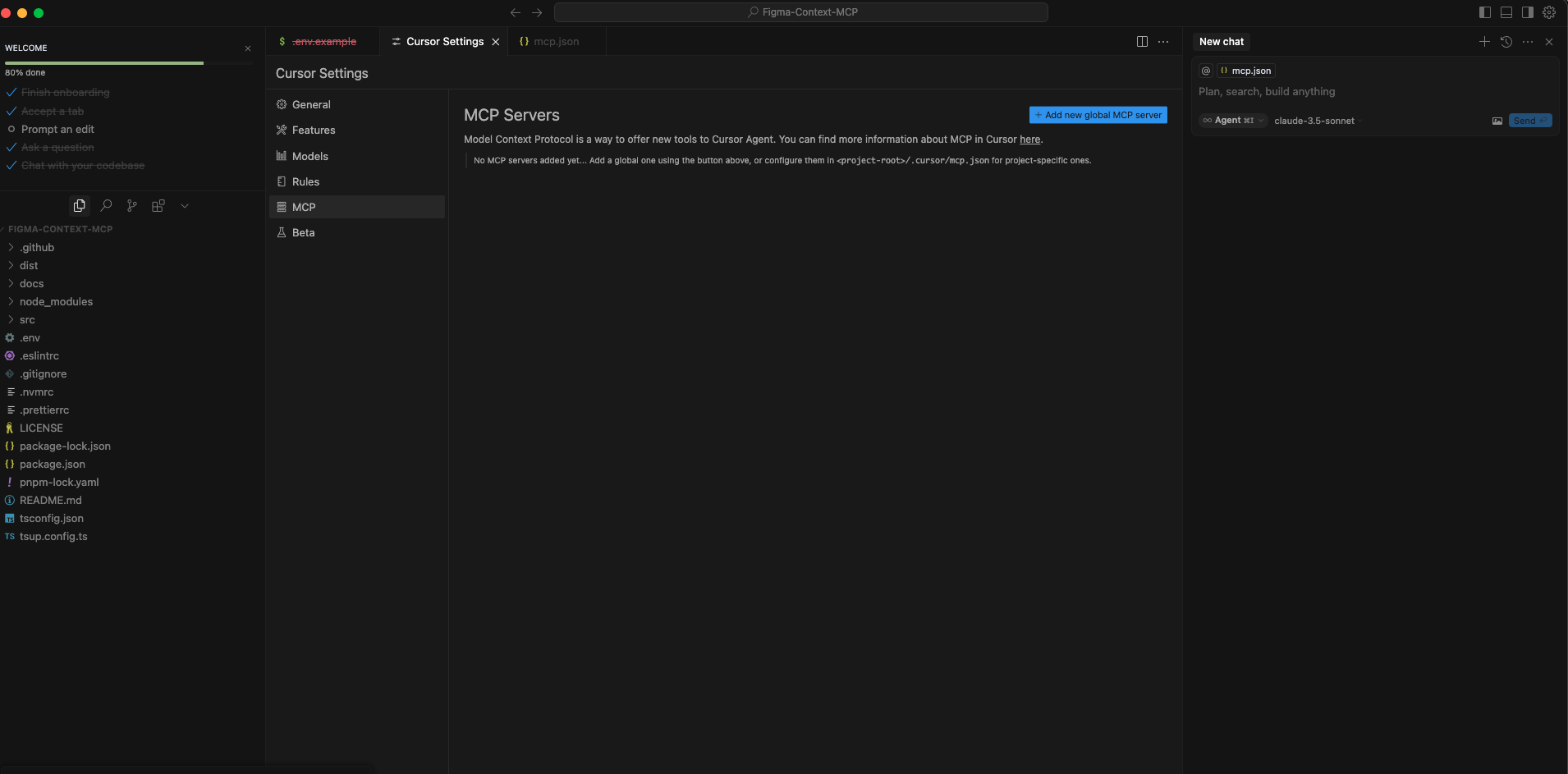Select the Cursor Settings tab
Viewport: 1568px width, 774px height.
click(445, 42)
